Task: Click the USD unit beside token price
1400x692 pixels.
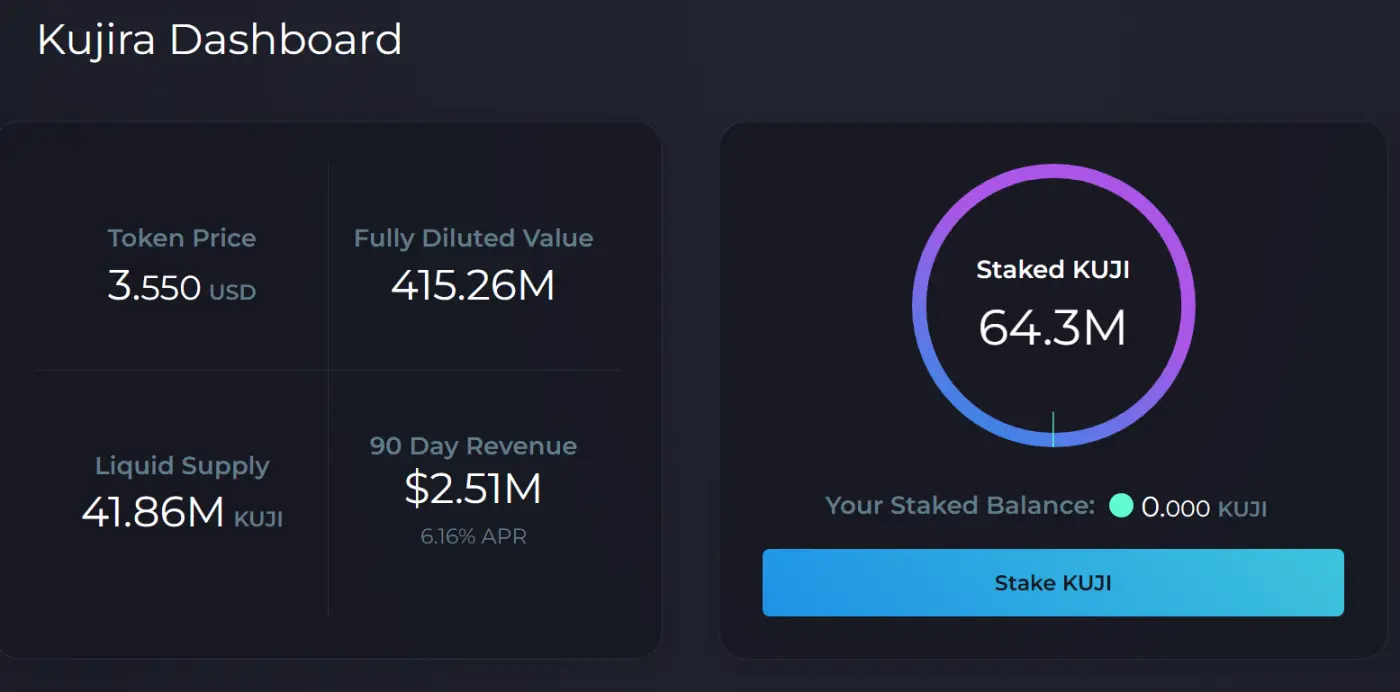Action: pyautogui.click(x=232, y=293)
